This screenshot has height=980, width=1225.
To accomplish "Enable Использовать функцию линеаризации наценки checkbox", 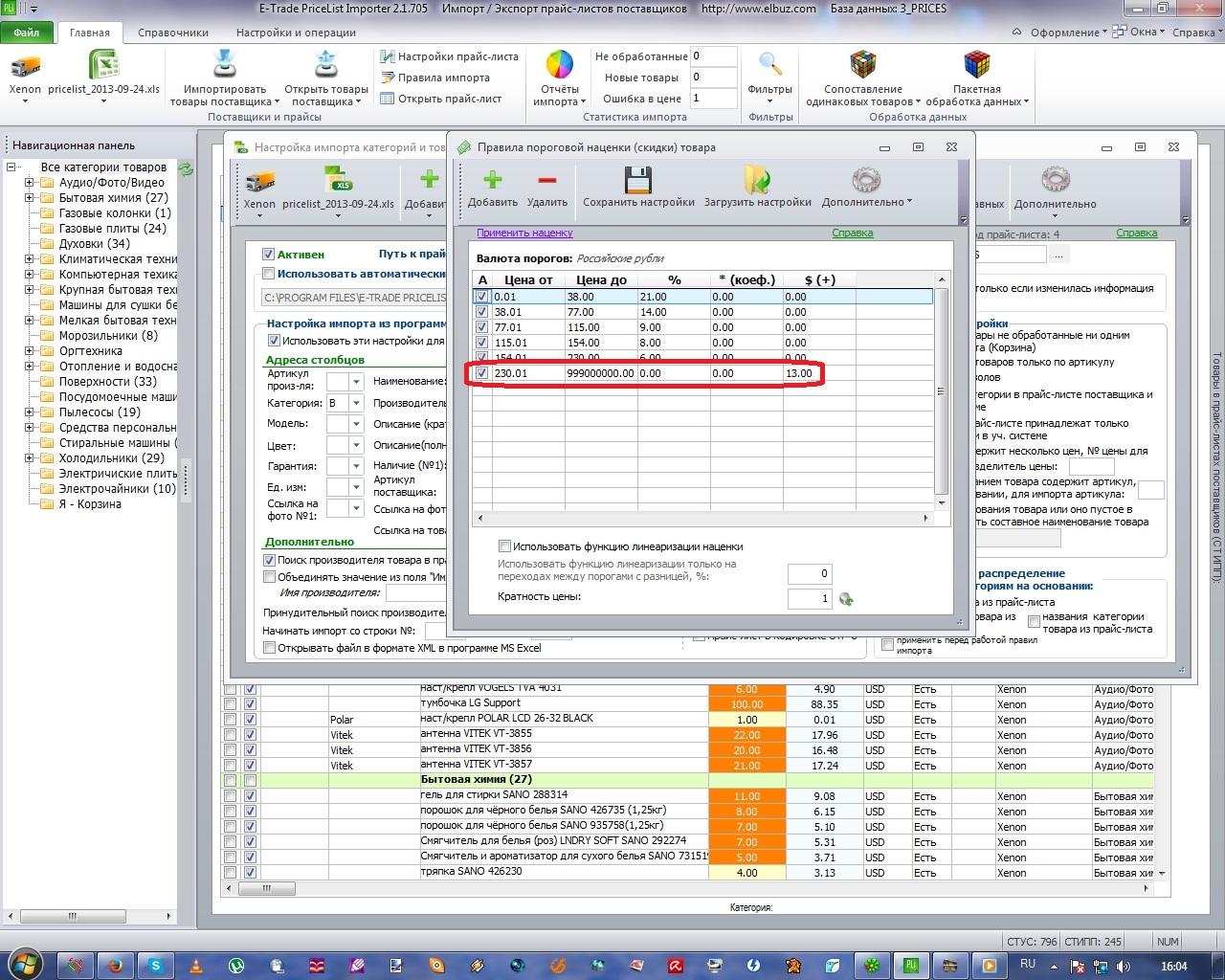I will point(504,546).
